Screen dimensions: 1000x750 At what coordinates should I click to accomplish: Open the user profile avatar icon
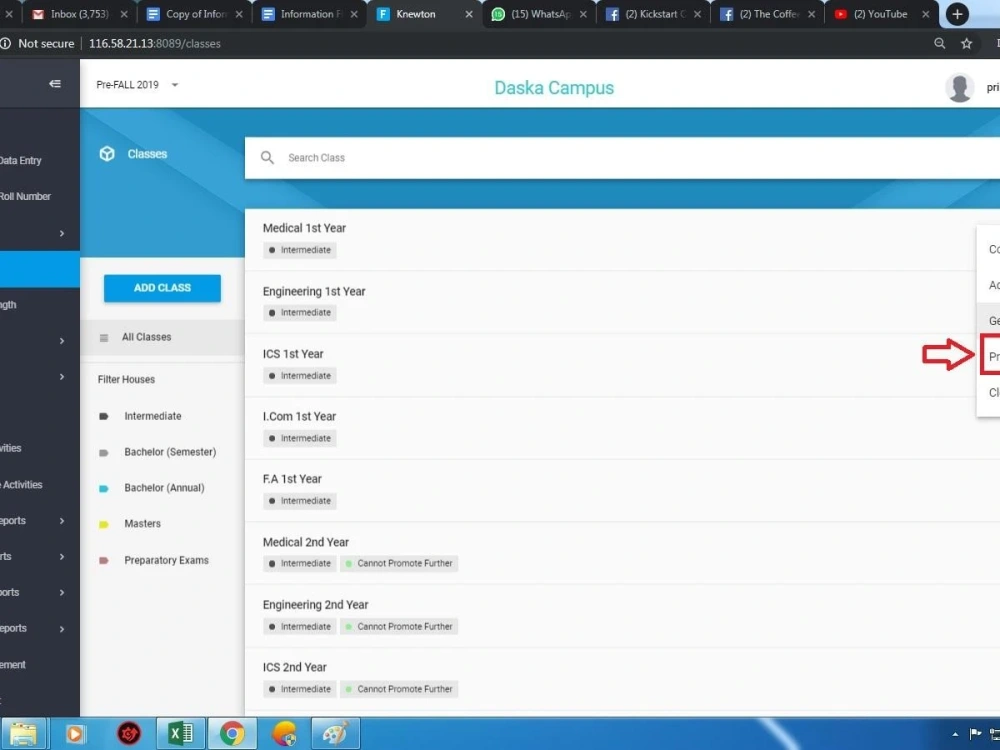[959, 87]
